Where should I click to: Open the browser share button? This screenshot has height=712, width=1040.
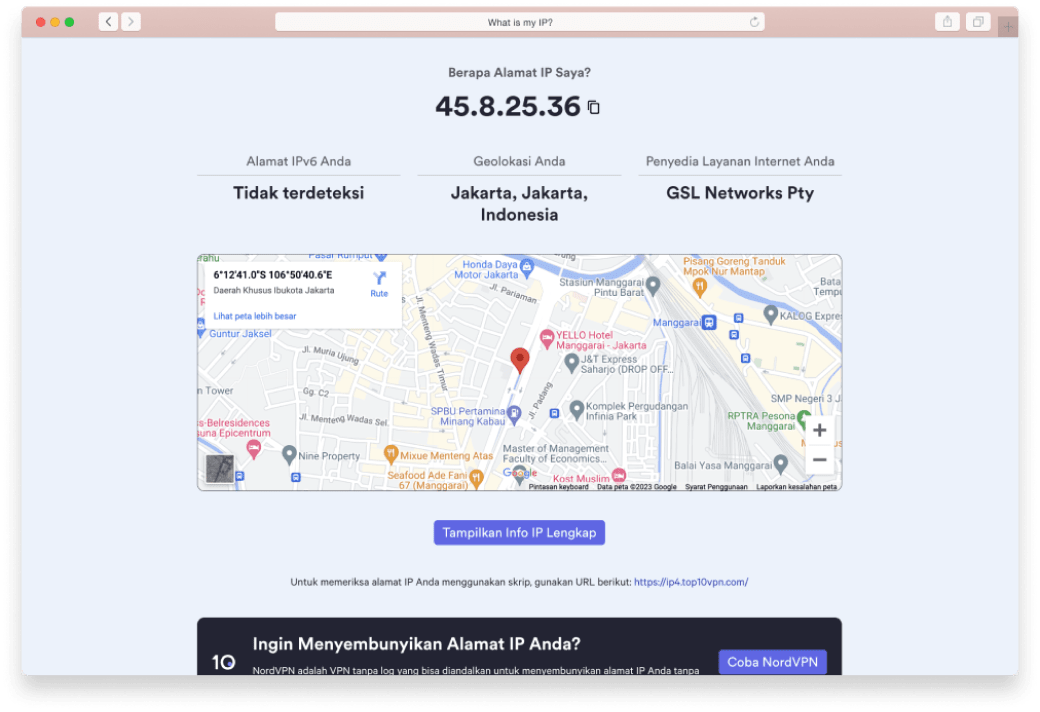point(947,22)
